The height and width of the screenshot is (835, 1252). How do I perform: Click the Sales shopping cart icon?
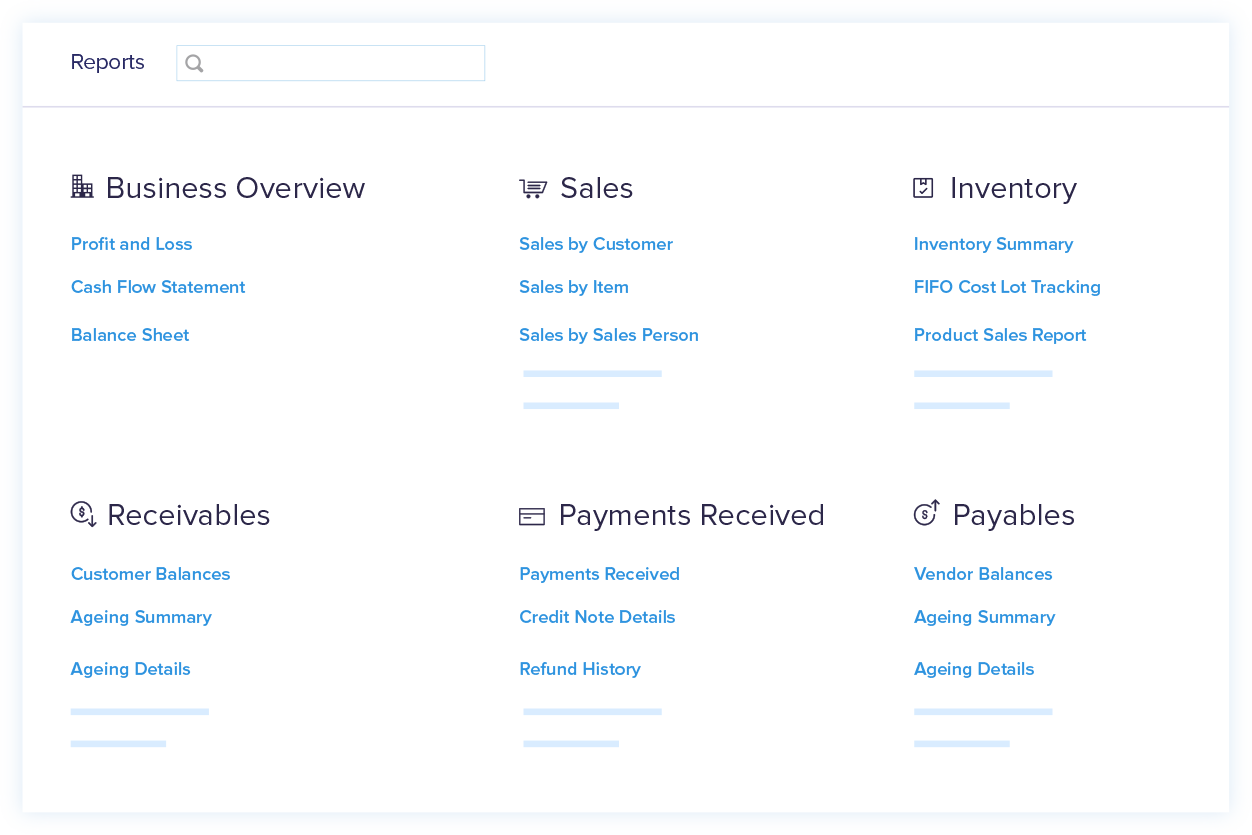point(533,187)
